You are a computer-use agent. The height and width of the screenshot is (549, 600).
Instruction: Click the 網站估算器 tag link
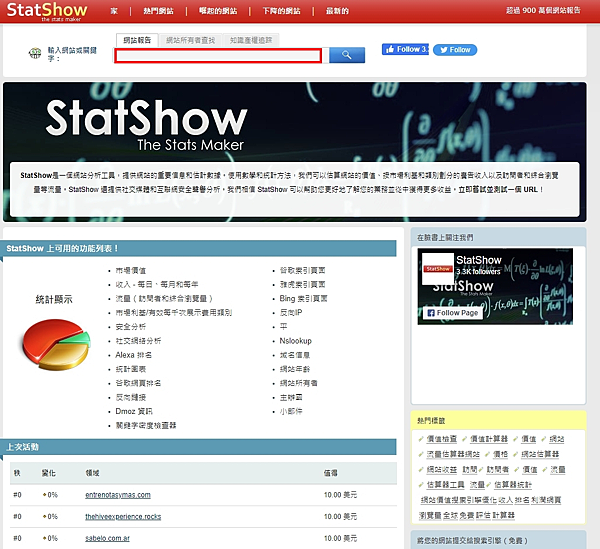click(540, 454)
